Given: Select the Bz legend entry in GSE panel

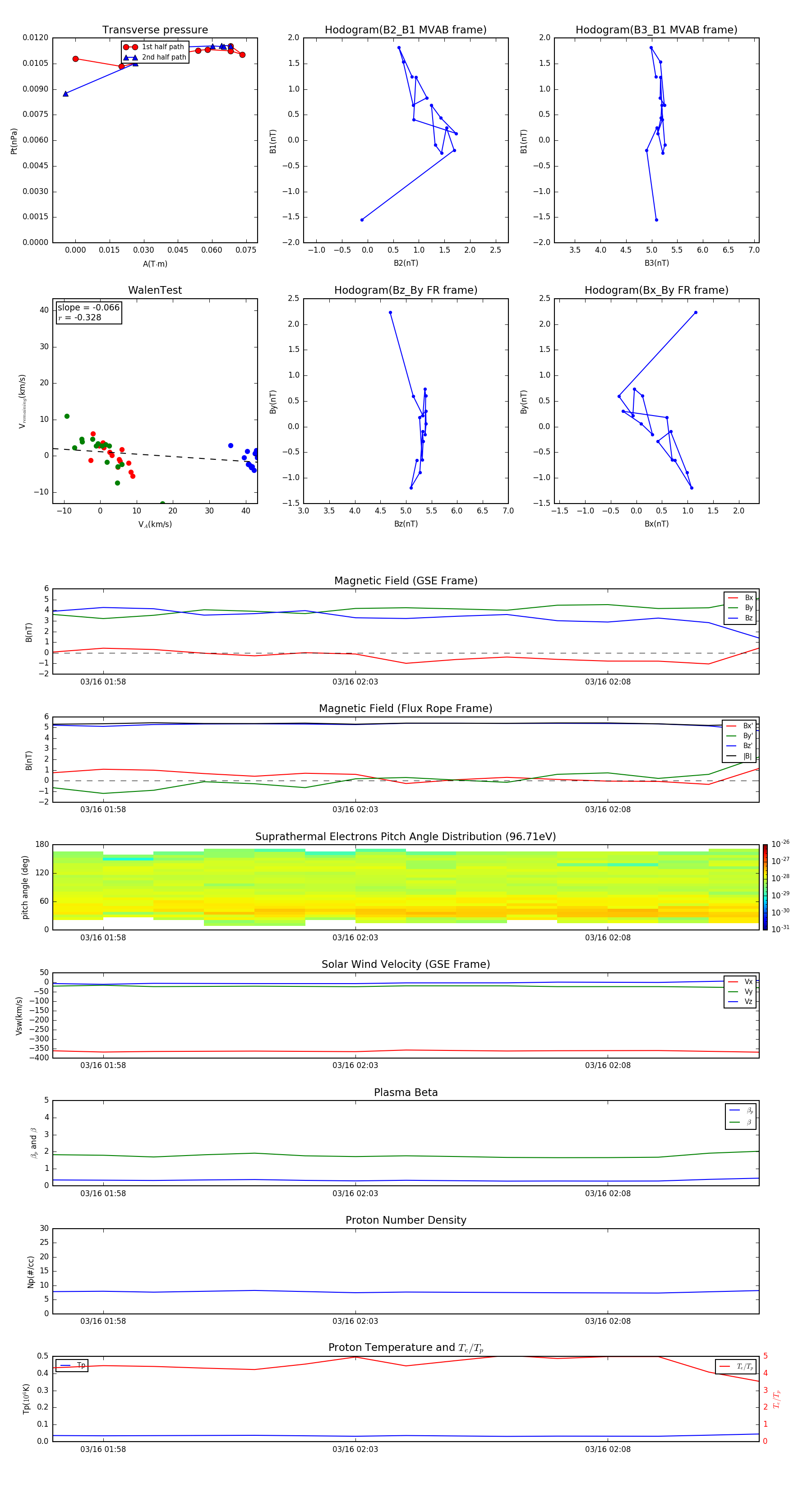Looking at the screenshot, I should 740,618.
